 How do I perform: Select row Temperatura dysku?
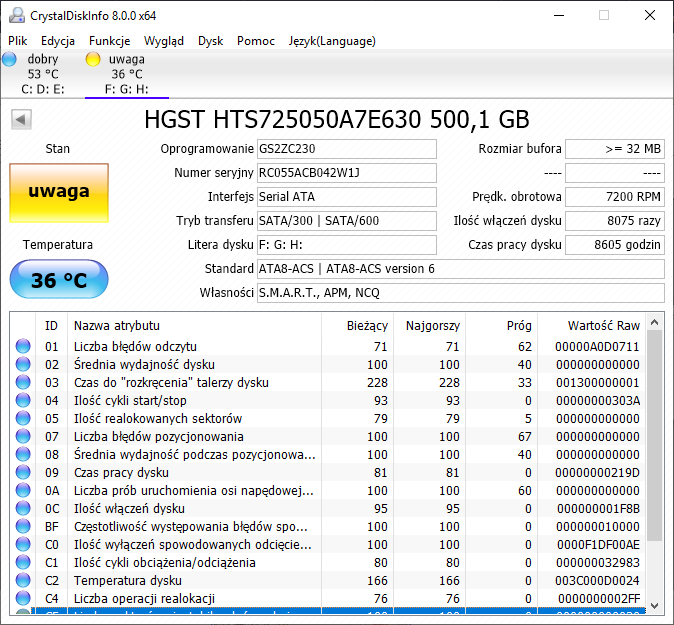pos(328,580)
